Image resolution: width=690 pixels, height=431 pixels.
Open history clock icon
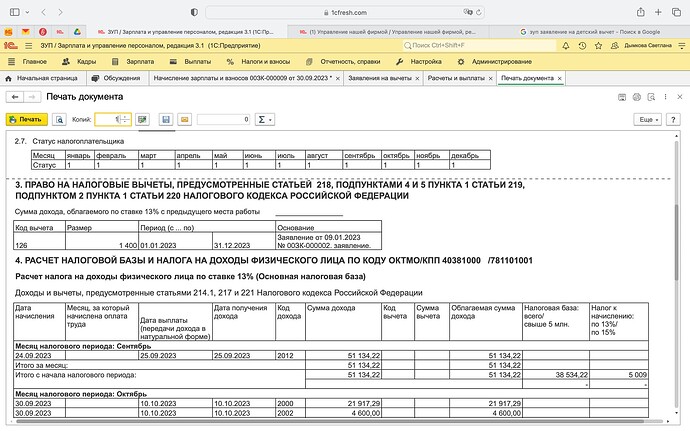582,45
